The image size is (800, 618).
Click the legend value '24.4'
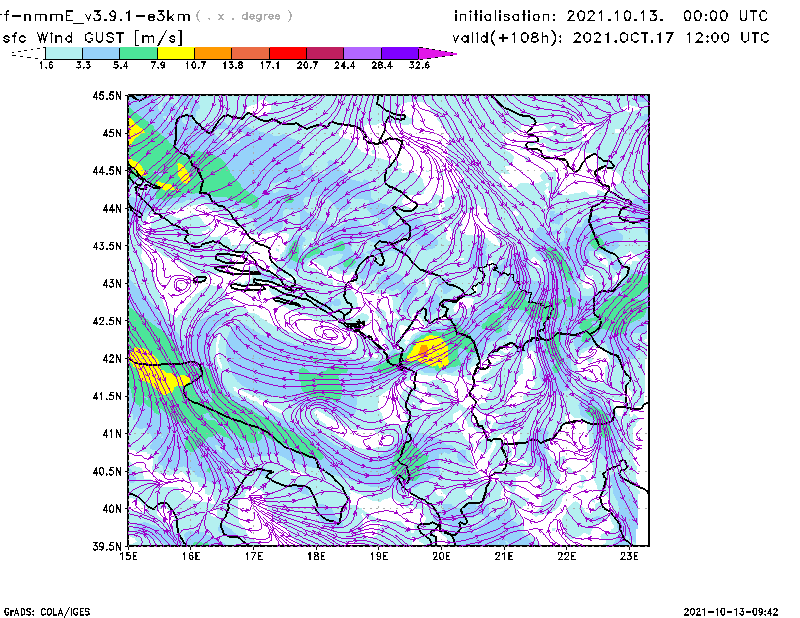click(x=344, y=65)
